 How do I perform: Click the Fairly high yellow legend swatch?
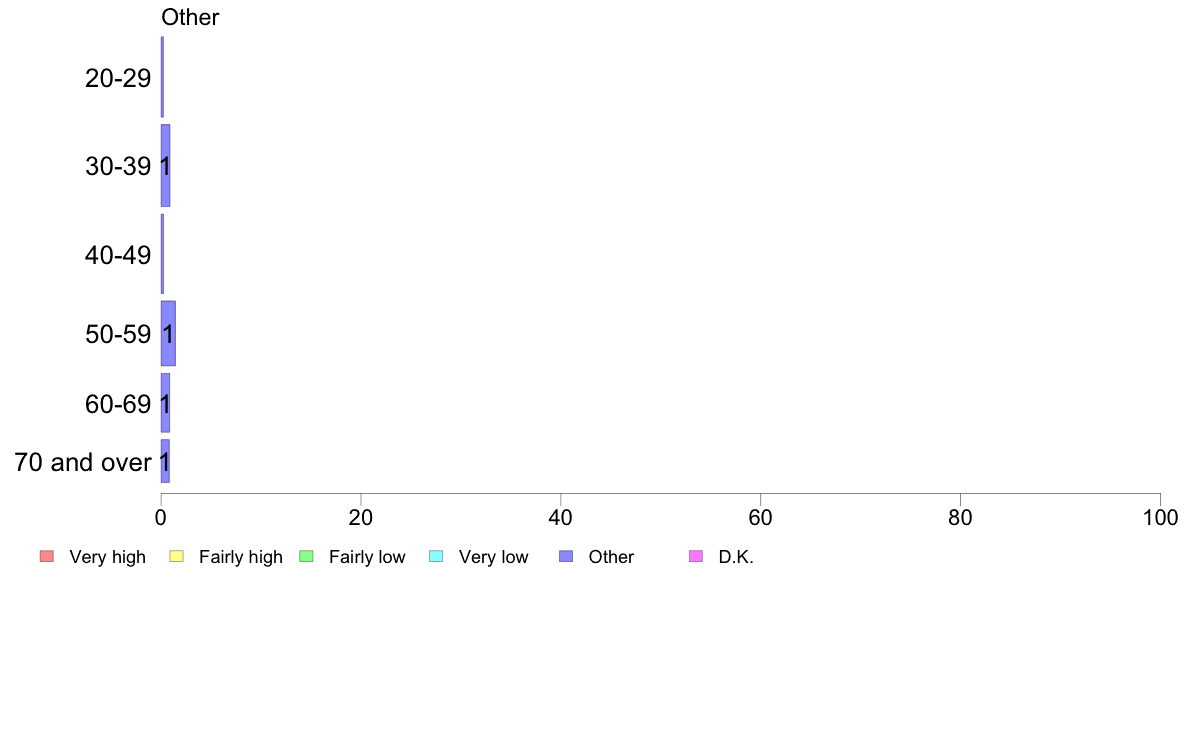[x=177, y=556]
